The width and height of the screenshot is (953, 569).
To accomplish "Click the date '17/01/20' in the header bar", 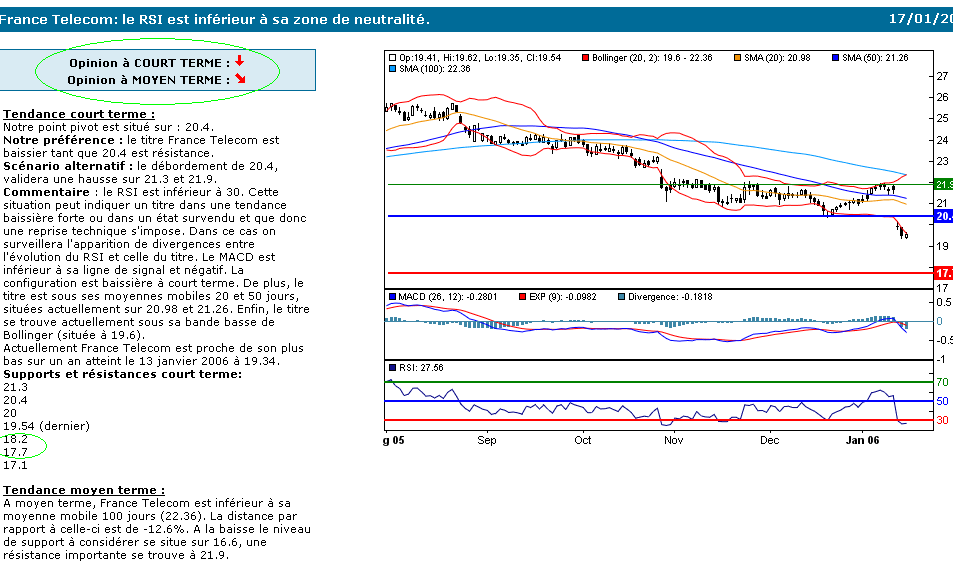I will [x=921, y=19].
